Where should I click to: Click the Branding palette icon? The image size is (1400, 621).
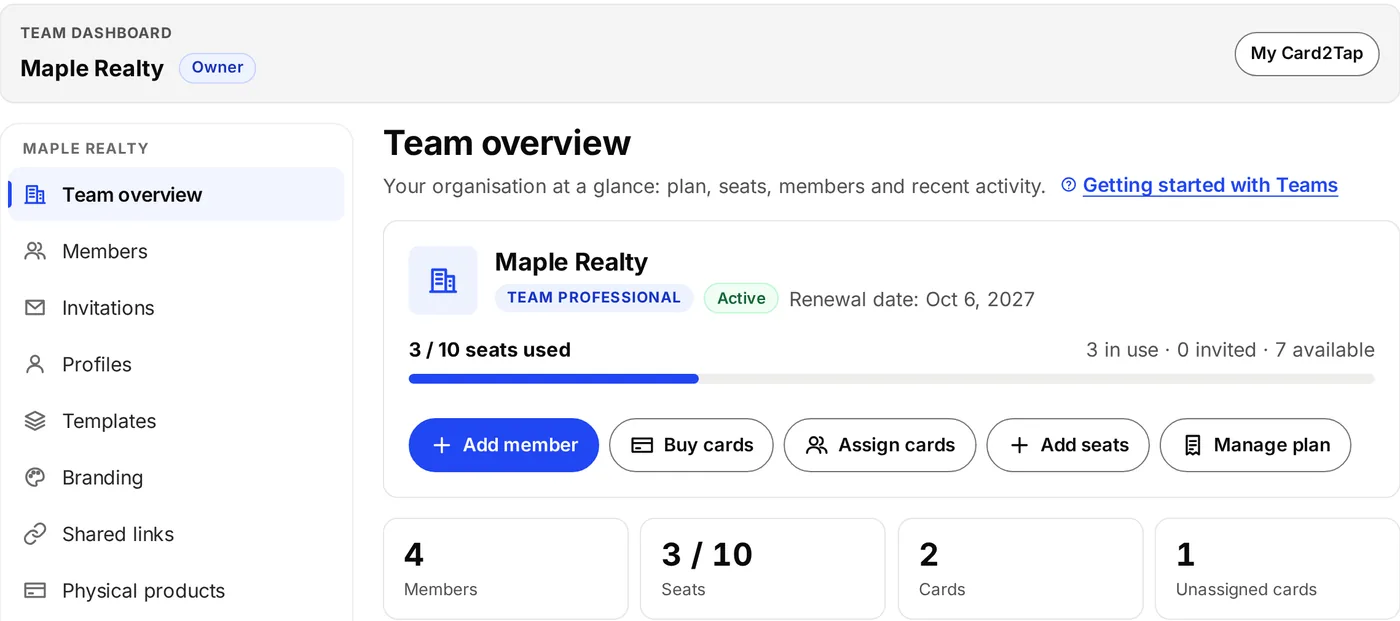tap(35, 477)
